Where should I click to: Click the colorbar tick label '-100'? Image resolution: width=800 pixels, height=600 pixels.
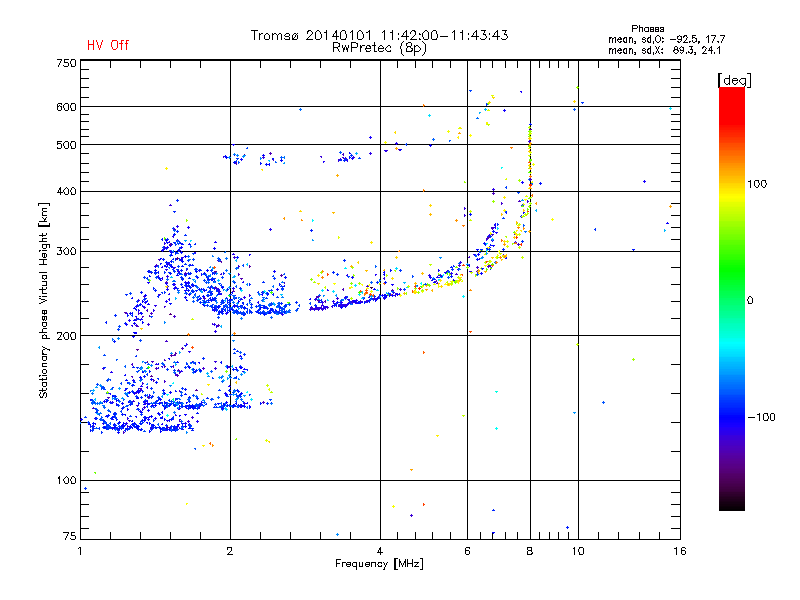coord(761,417)
